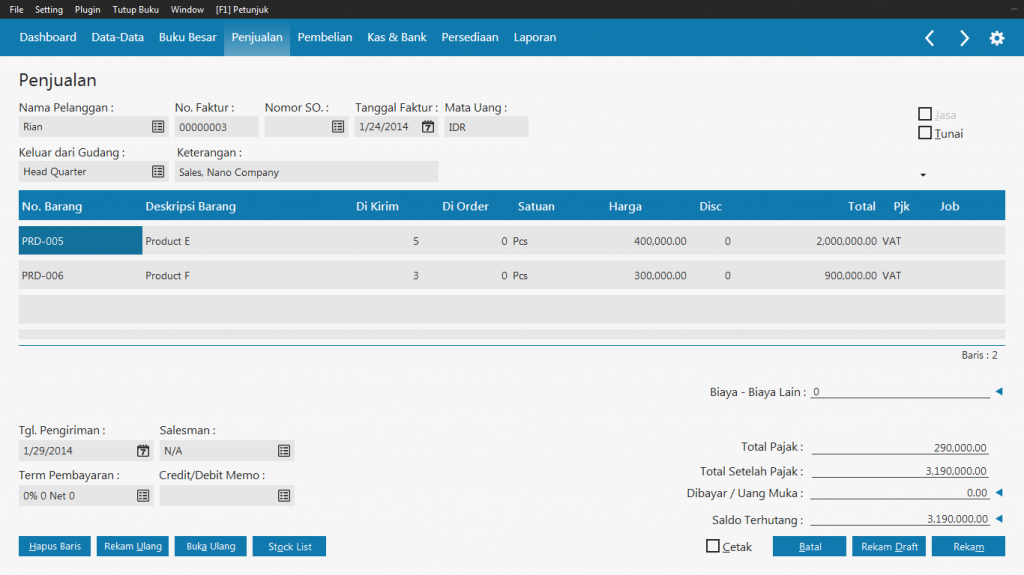Click the settings gear icon

coord(996,38)
